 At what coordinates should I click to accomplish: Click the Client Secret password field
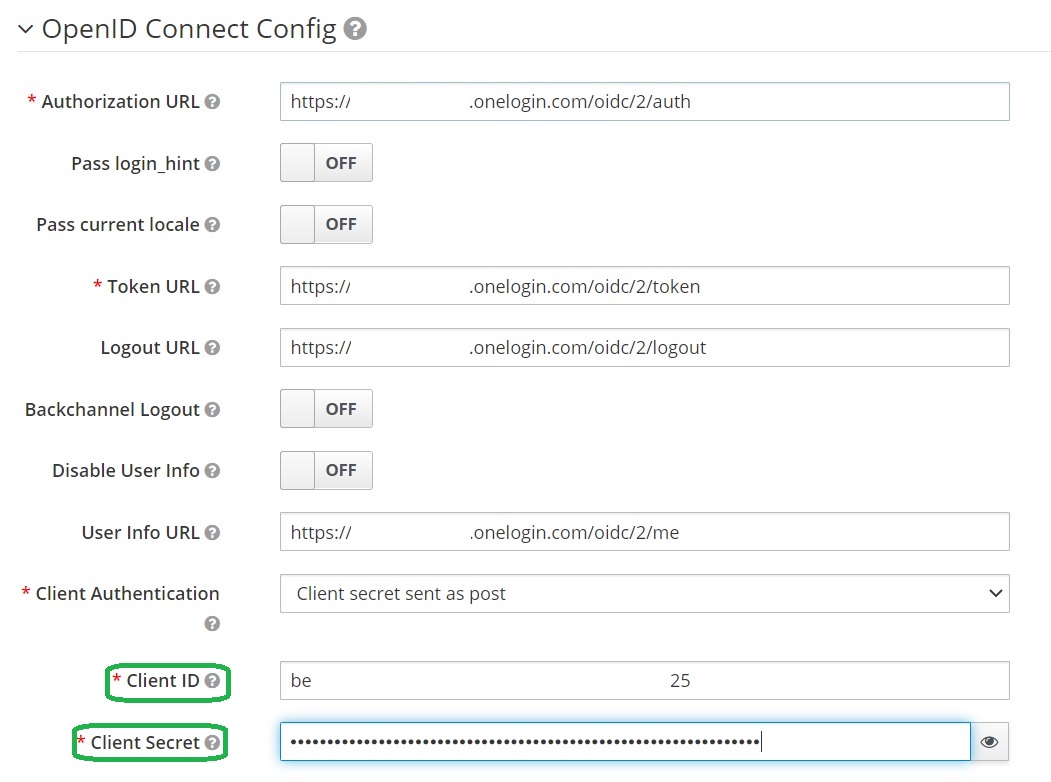(x=624, y=742)
